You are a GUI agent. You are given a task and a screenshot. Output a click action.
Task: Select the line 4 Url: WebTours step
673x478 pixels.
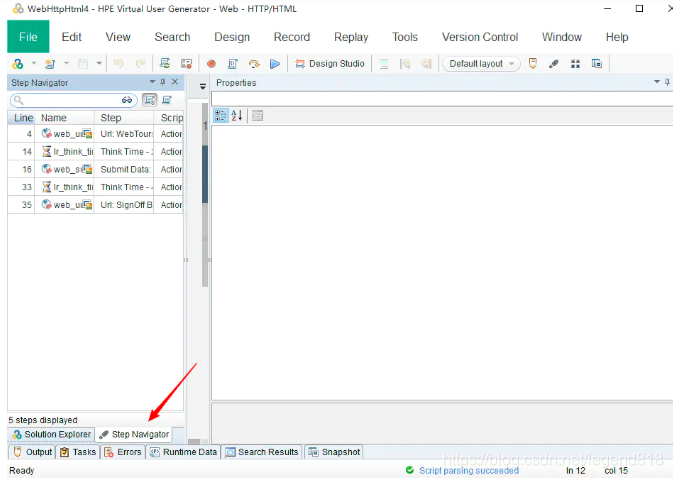coord(96,134)
